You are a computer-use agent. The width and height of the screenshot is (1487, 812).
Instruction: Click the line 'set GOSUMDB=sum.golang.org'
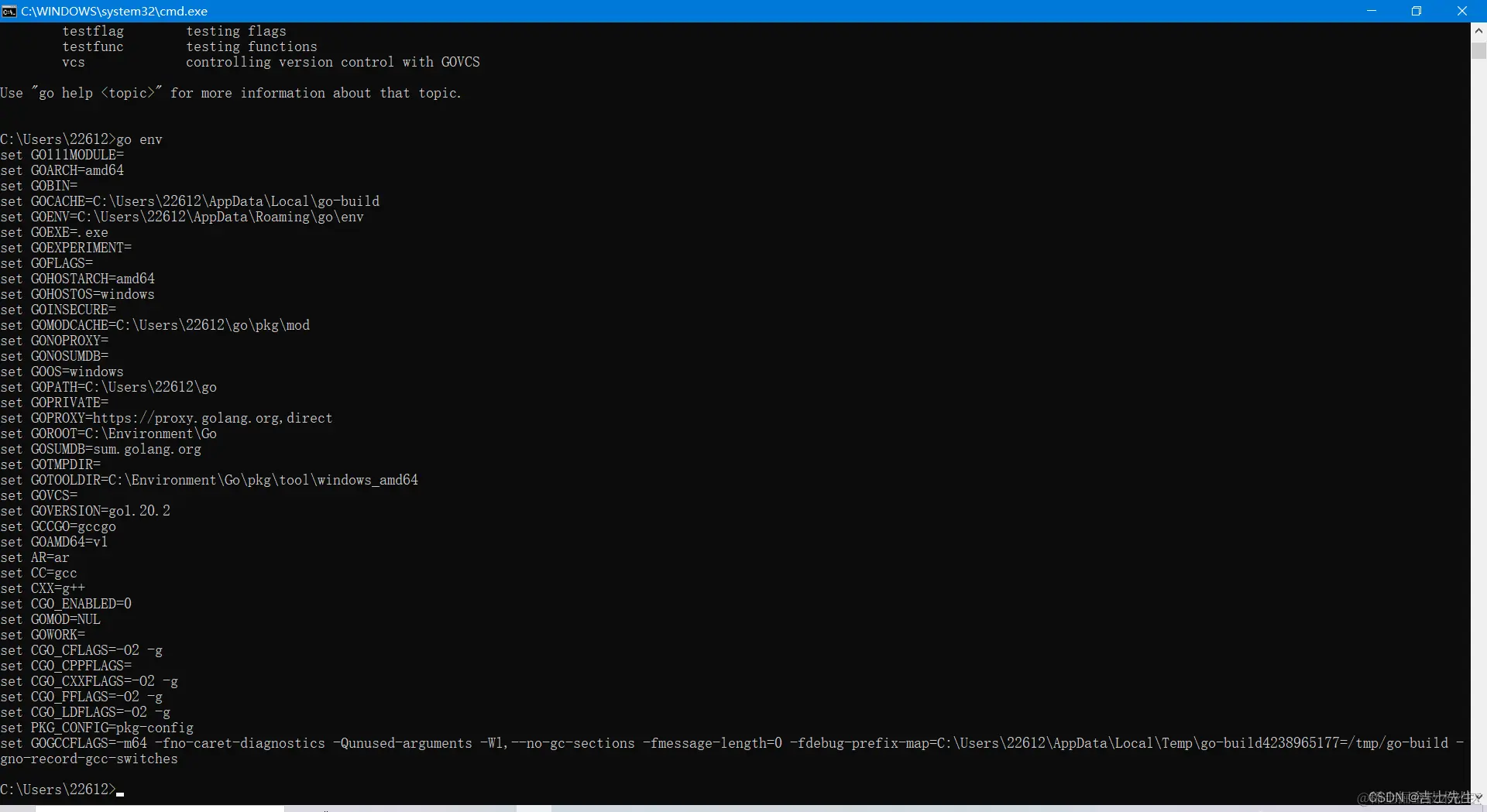tap(101, 449)
